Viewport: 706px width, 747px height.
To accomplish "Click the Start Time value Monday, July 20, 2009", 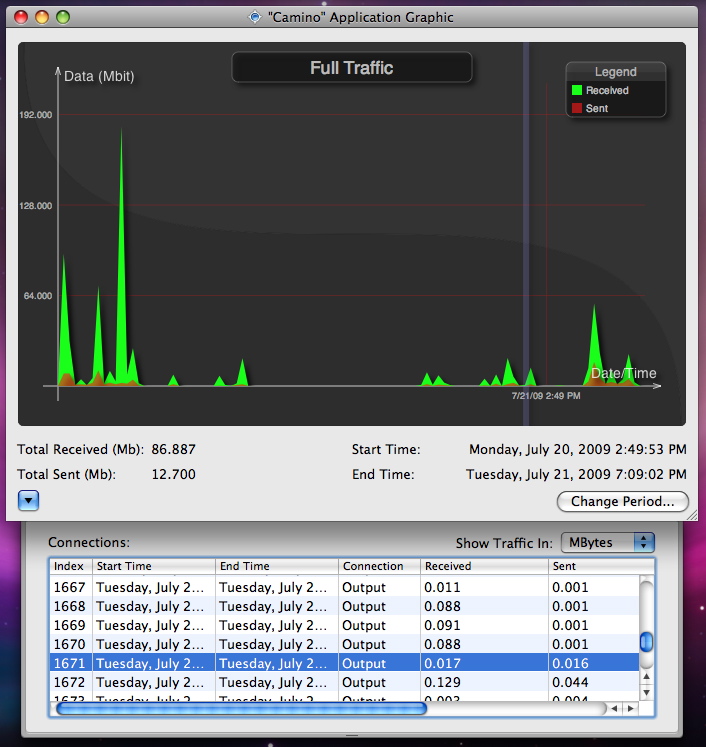I will (578, 449).
